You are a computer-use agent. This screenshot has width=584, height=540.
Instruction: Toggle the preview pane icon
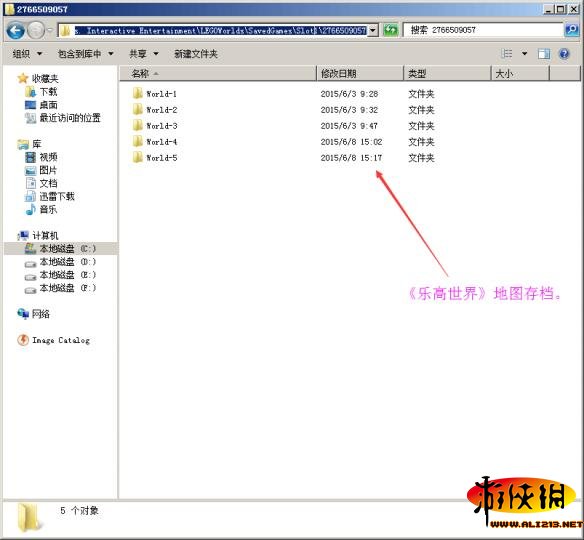[544, 54]
